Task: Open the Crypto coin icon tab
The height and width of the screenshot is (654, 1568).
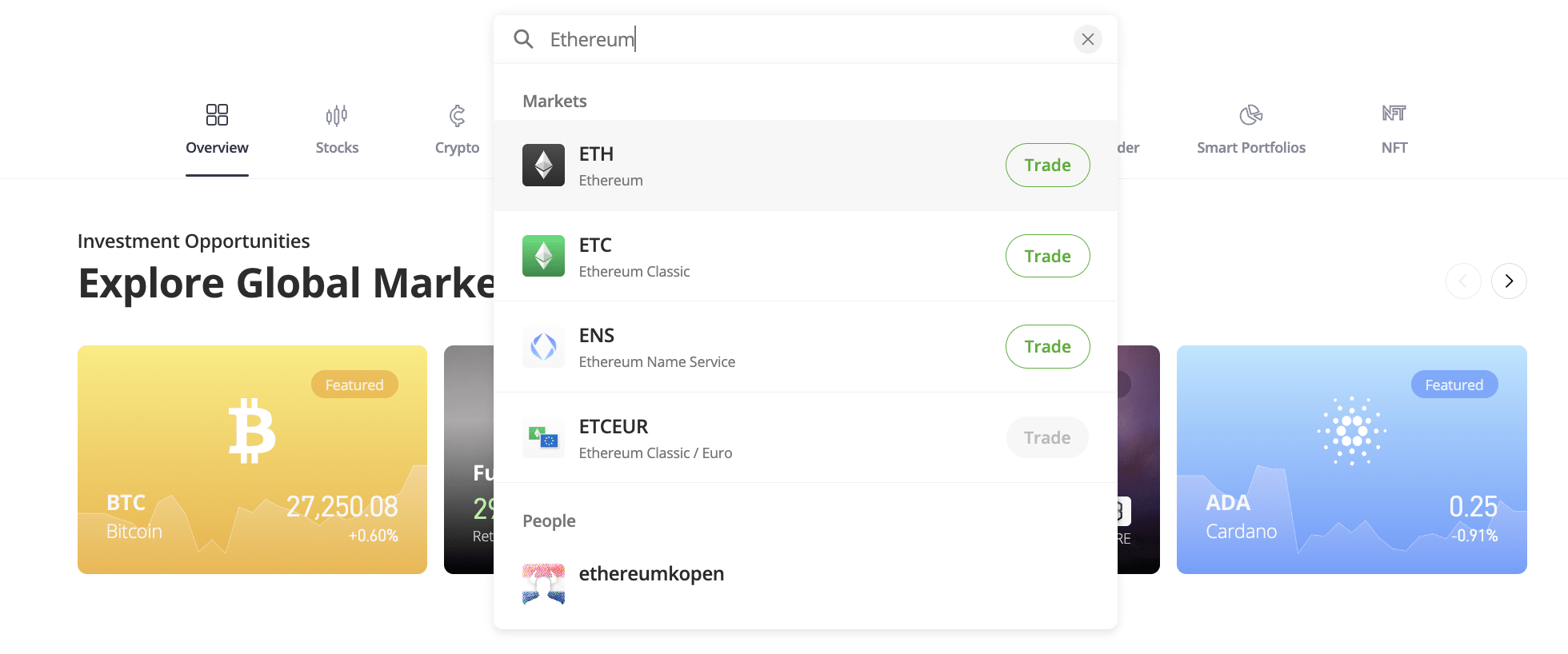Action: click(457, 116)
